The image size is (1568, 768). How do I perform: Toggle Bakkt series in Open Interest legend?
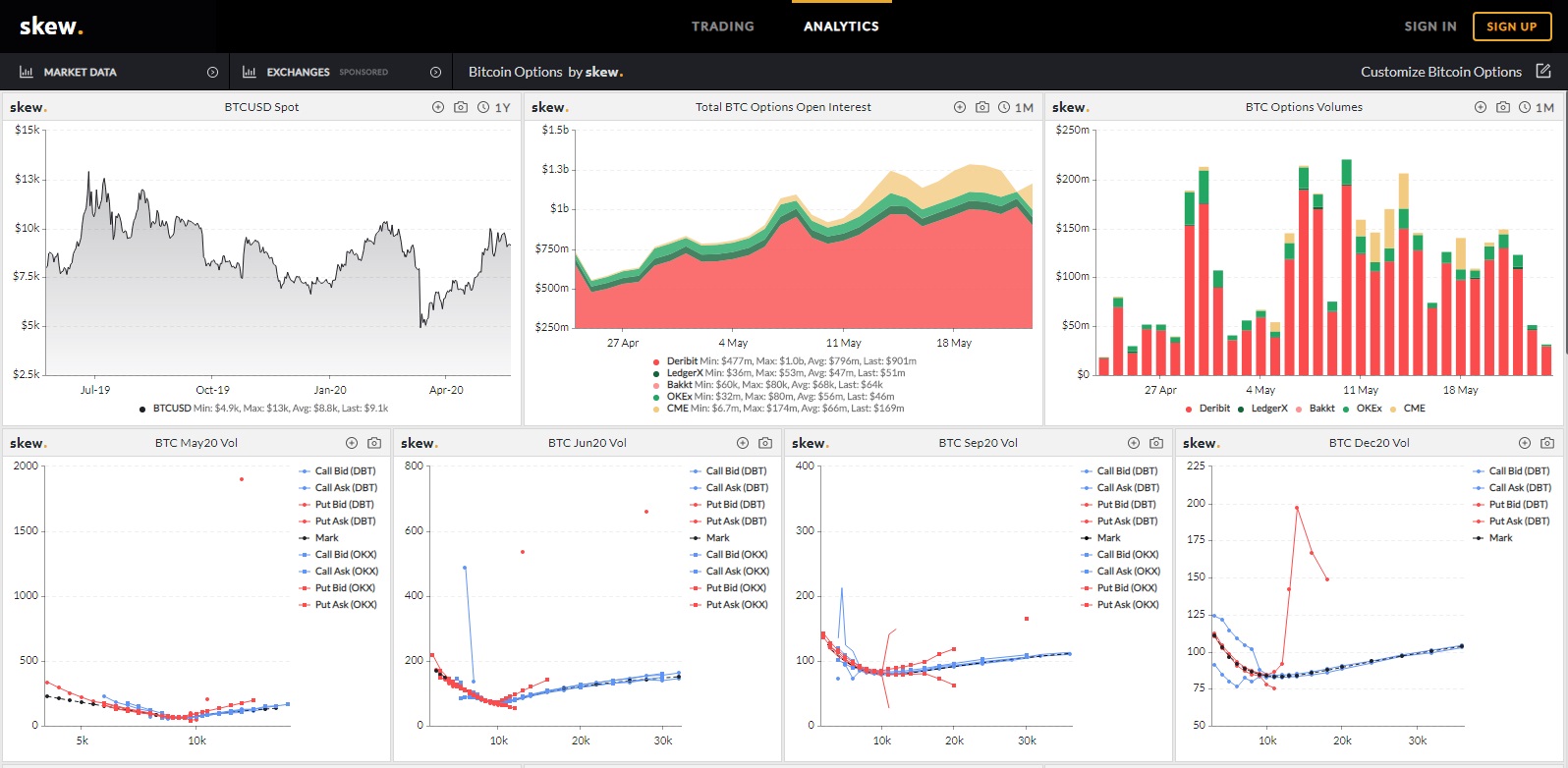coord(767,385)
